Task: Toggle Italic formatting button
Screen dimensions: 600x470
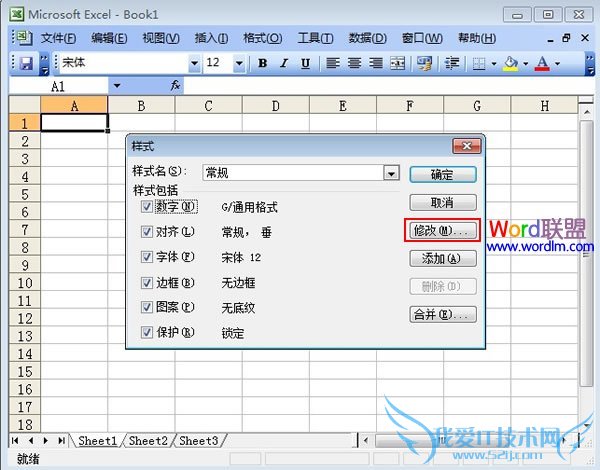Action: pyautogui.click(x=284, y=63)
